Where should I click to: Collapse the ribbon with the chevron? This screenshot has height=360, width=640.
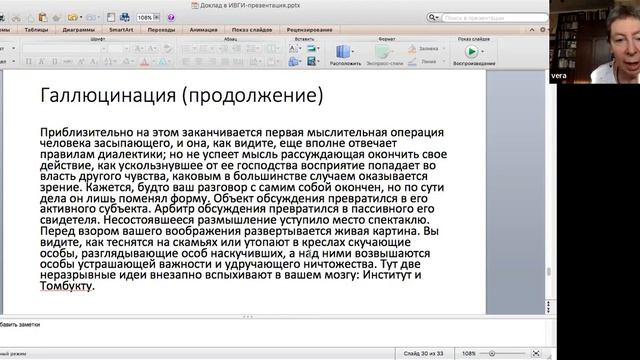532,30
